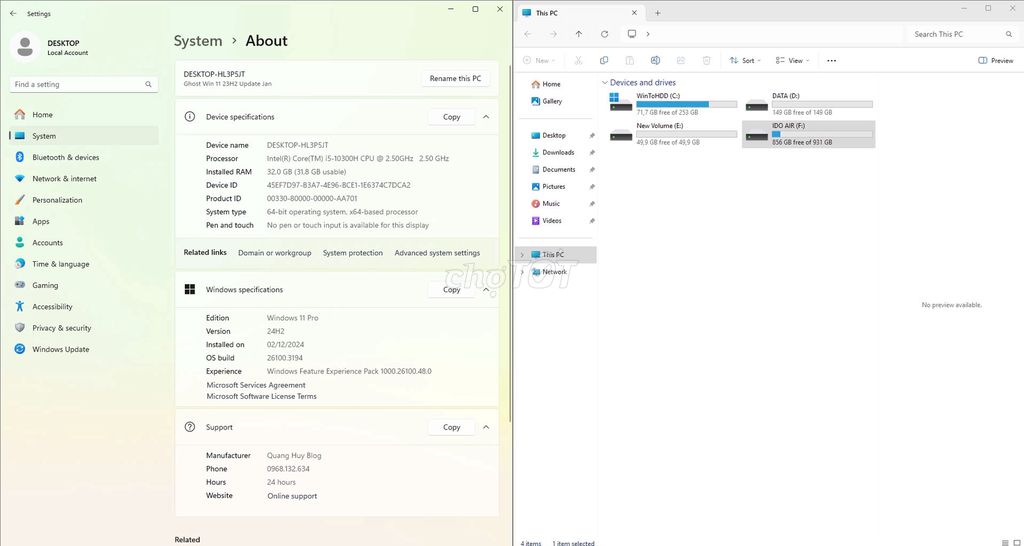Image resolution: width=1024 pixels, height=546 pixels.
Task: Click the search magnifier in Find a setting
Action: [148, 84]
